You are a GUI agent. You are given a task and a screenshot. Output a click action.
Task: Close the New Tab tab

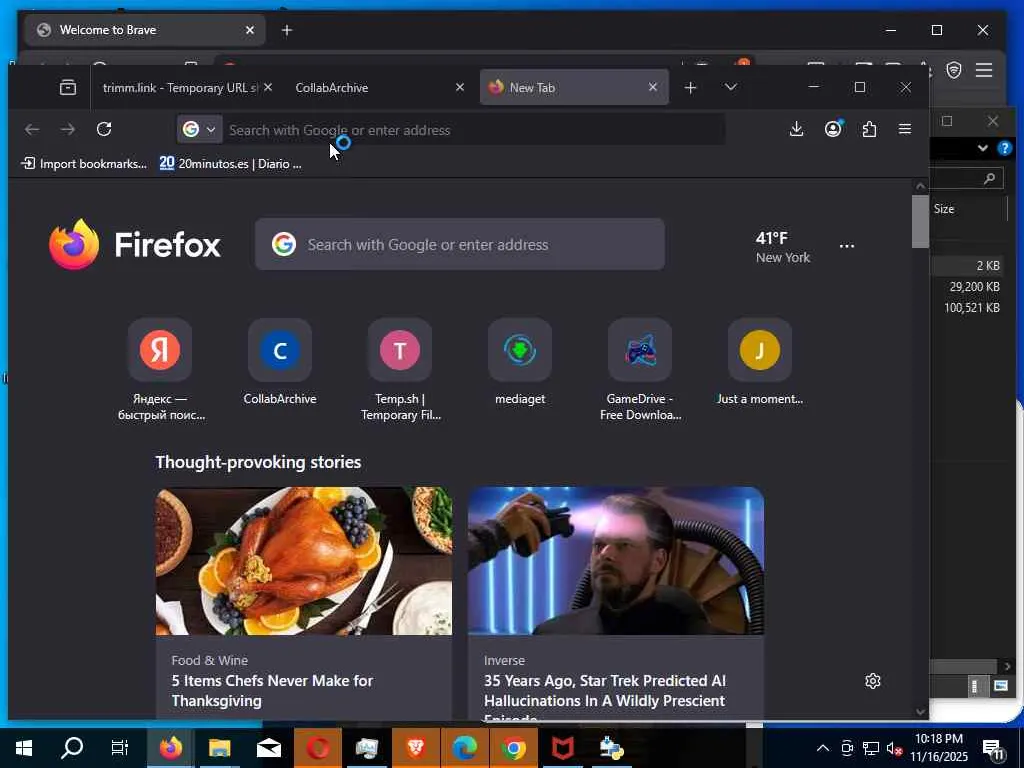[x=652, y=87]
